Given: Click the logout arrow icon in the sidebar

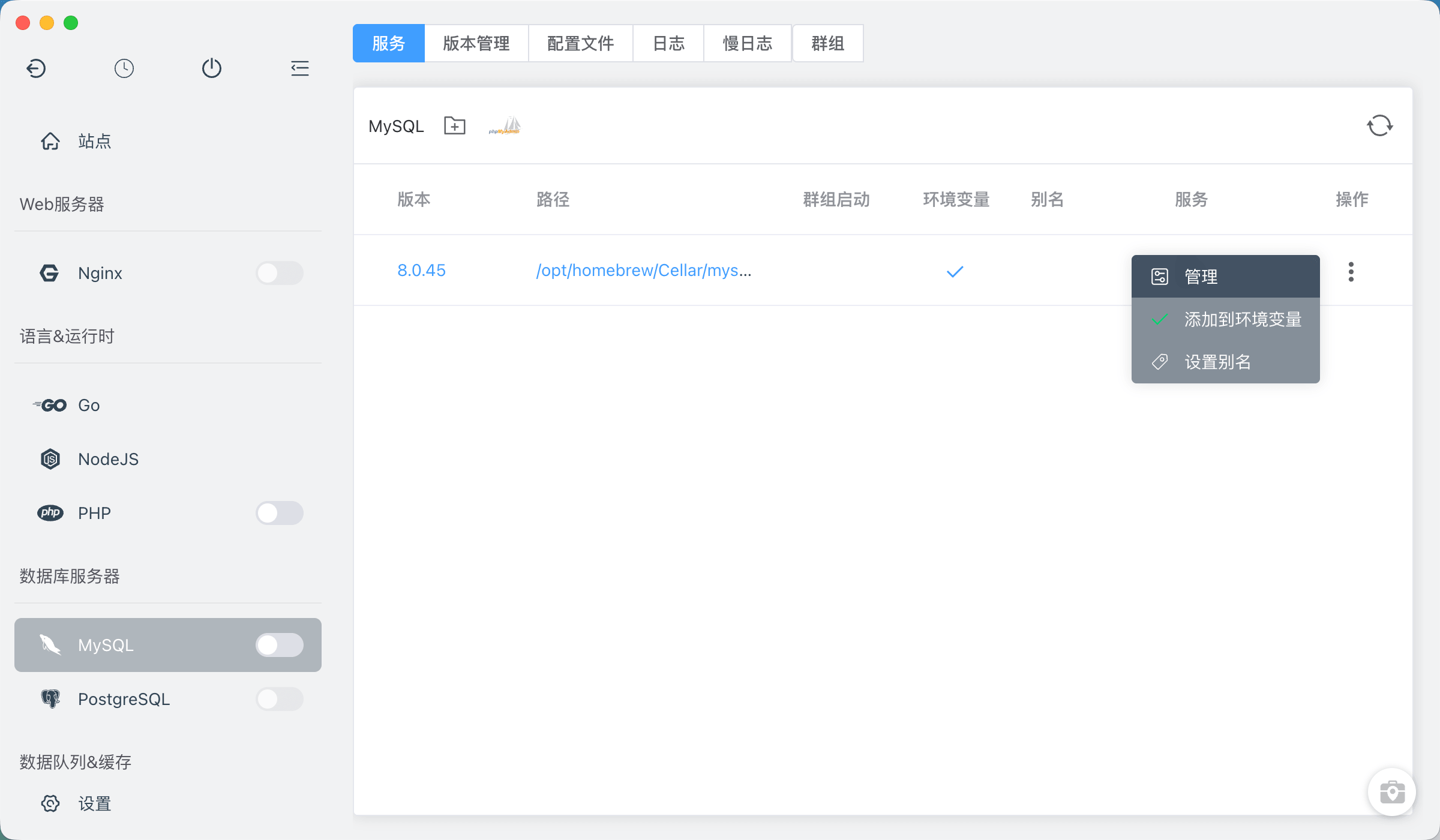Looking at the screenshot, I should pyautogui.click(x=36, y=68).
